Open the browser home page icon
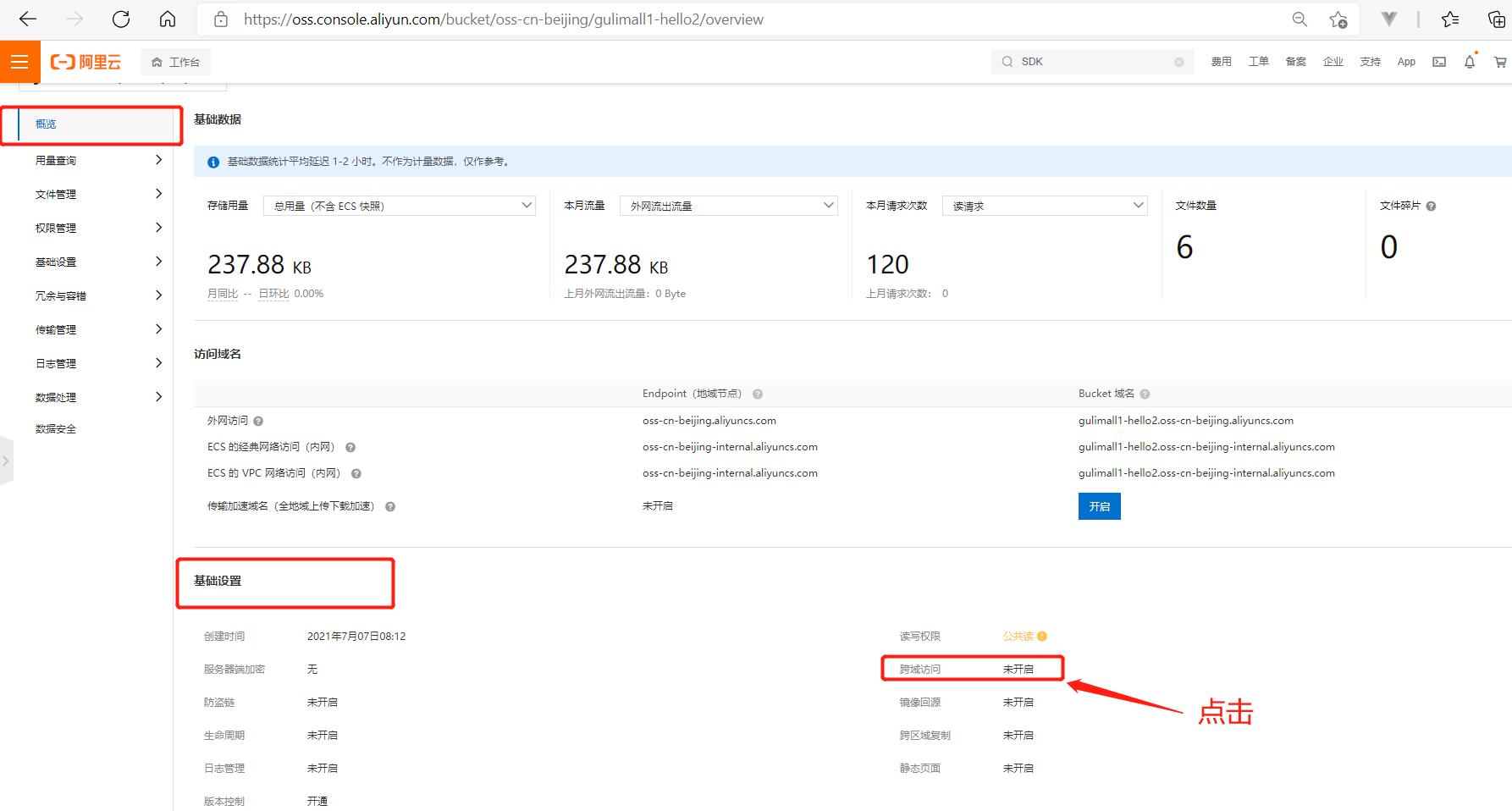1512x811 pixels. [x=168, y=19]
